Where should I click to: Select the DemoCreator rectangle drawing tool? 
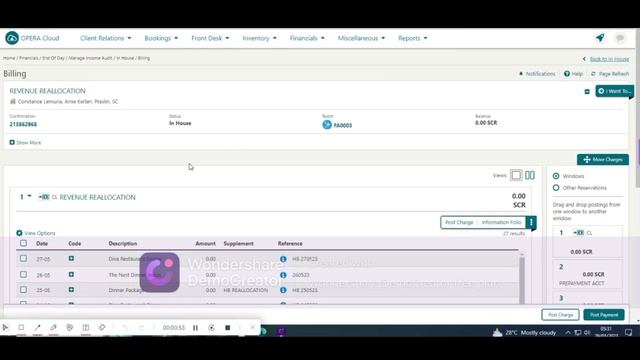tap(21, 327)
